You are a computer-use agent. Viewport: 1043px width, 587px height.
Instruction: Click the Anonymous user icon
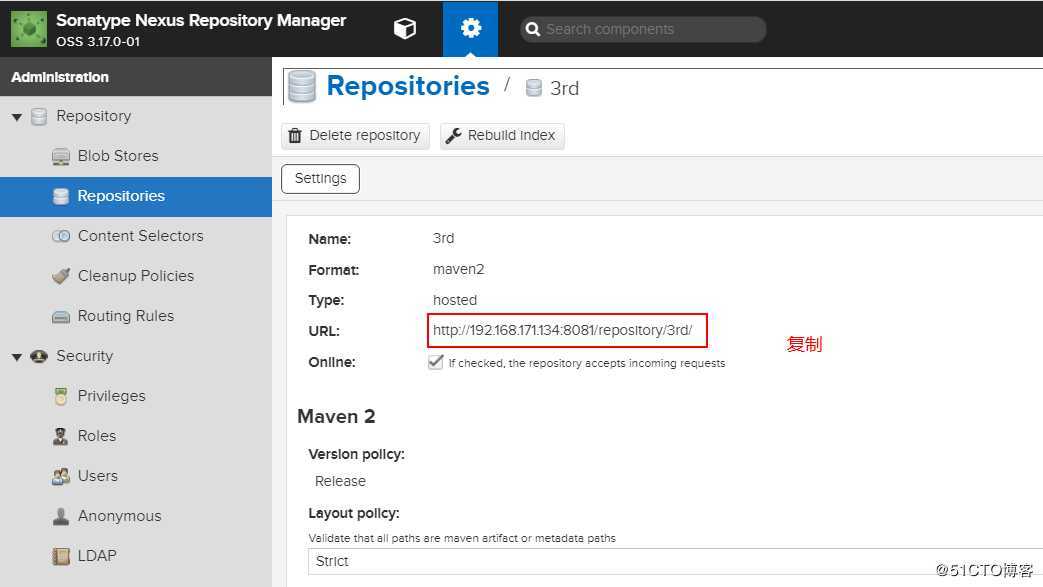pyautogui.click(x=61, y=516)
